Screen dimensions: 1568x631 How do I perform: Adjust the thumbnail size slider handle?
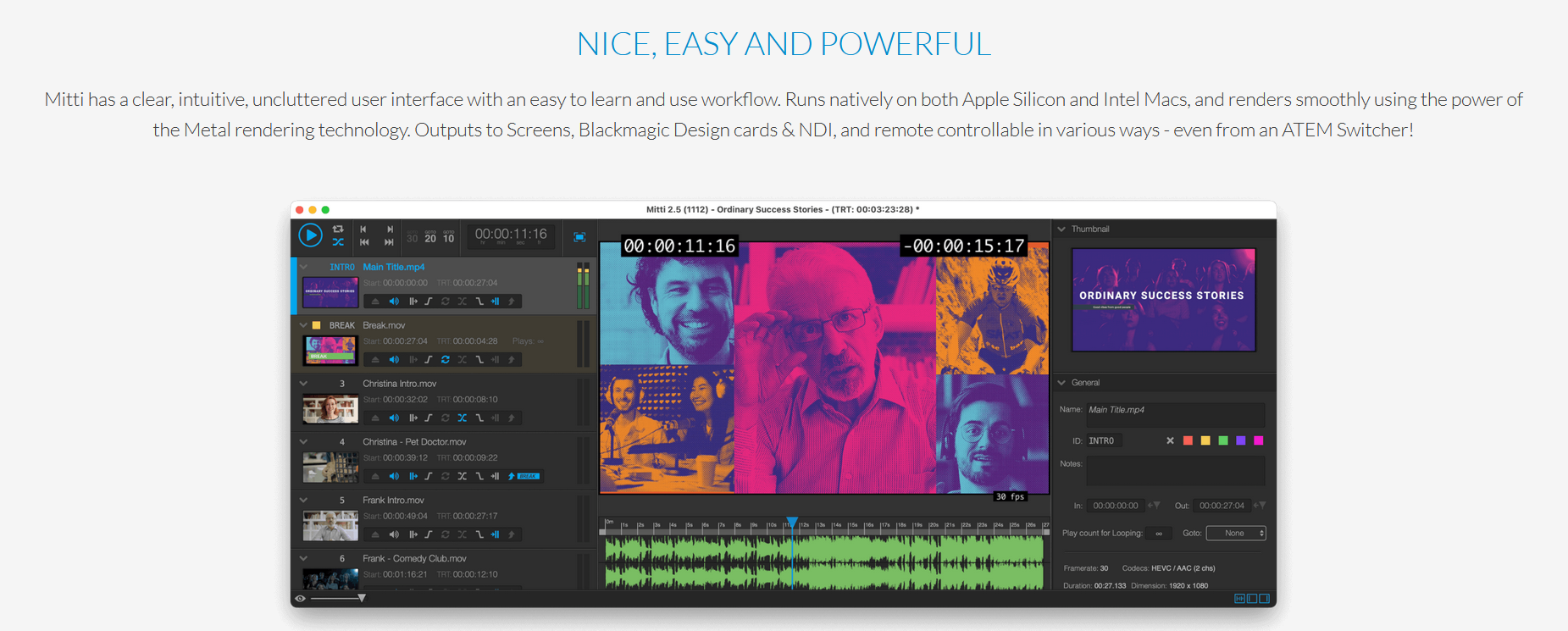click(362, 598)
